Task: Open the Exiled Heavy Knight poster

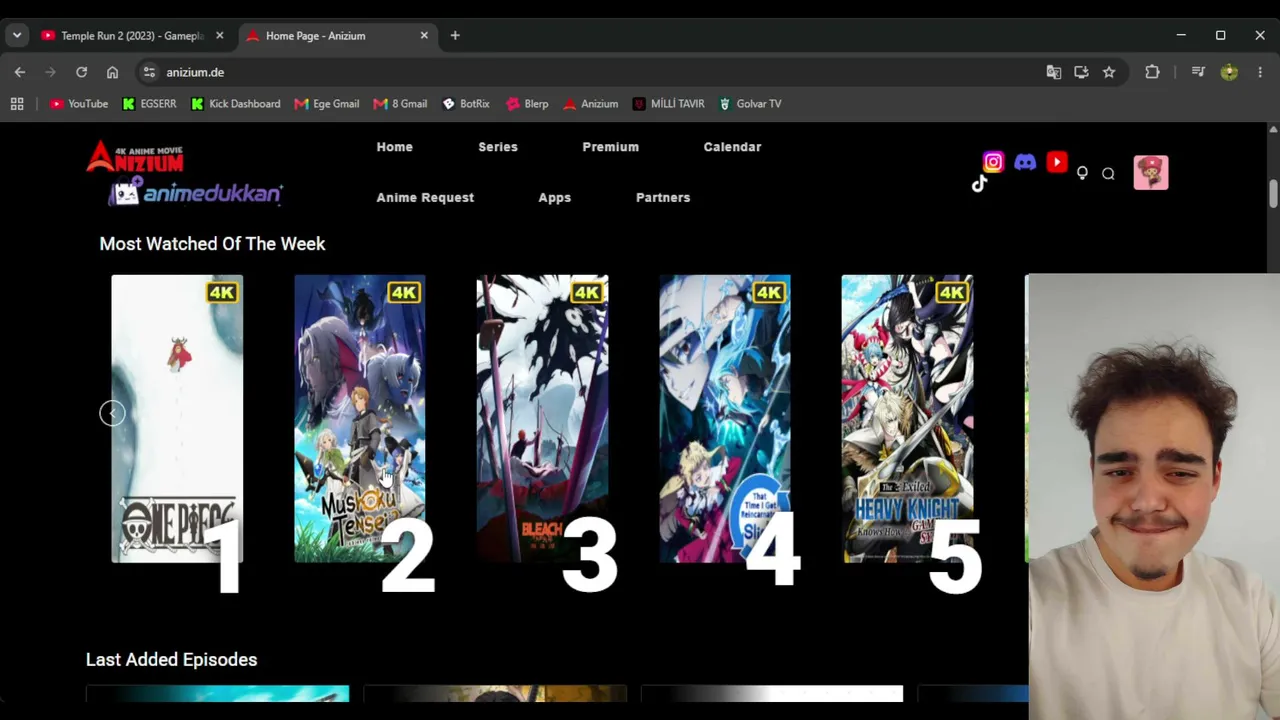Action: point(907,418)
